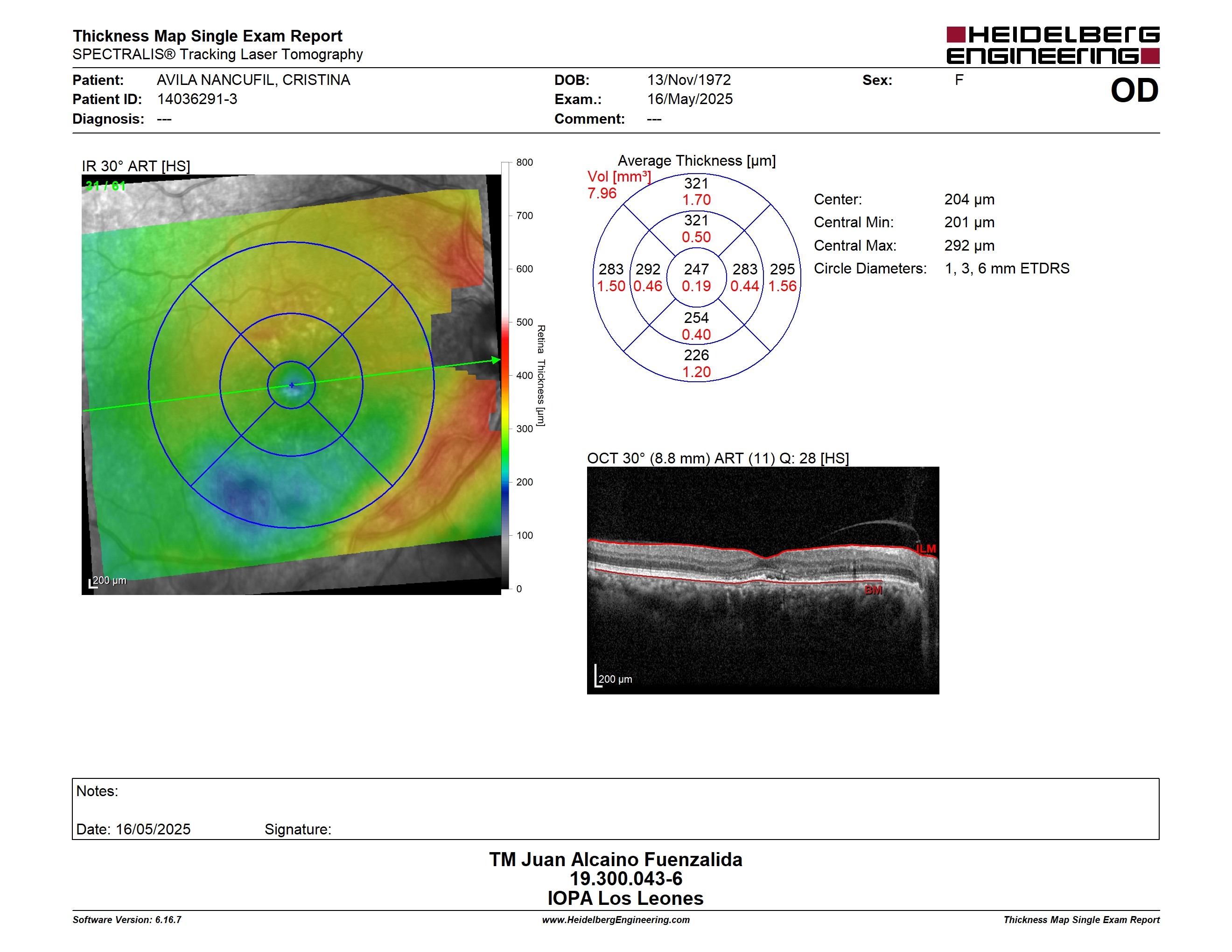Click the DOB value '13/Nov/1972'
This screenshot has height=952, width=1232.
689,80
